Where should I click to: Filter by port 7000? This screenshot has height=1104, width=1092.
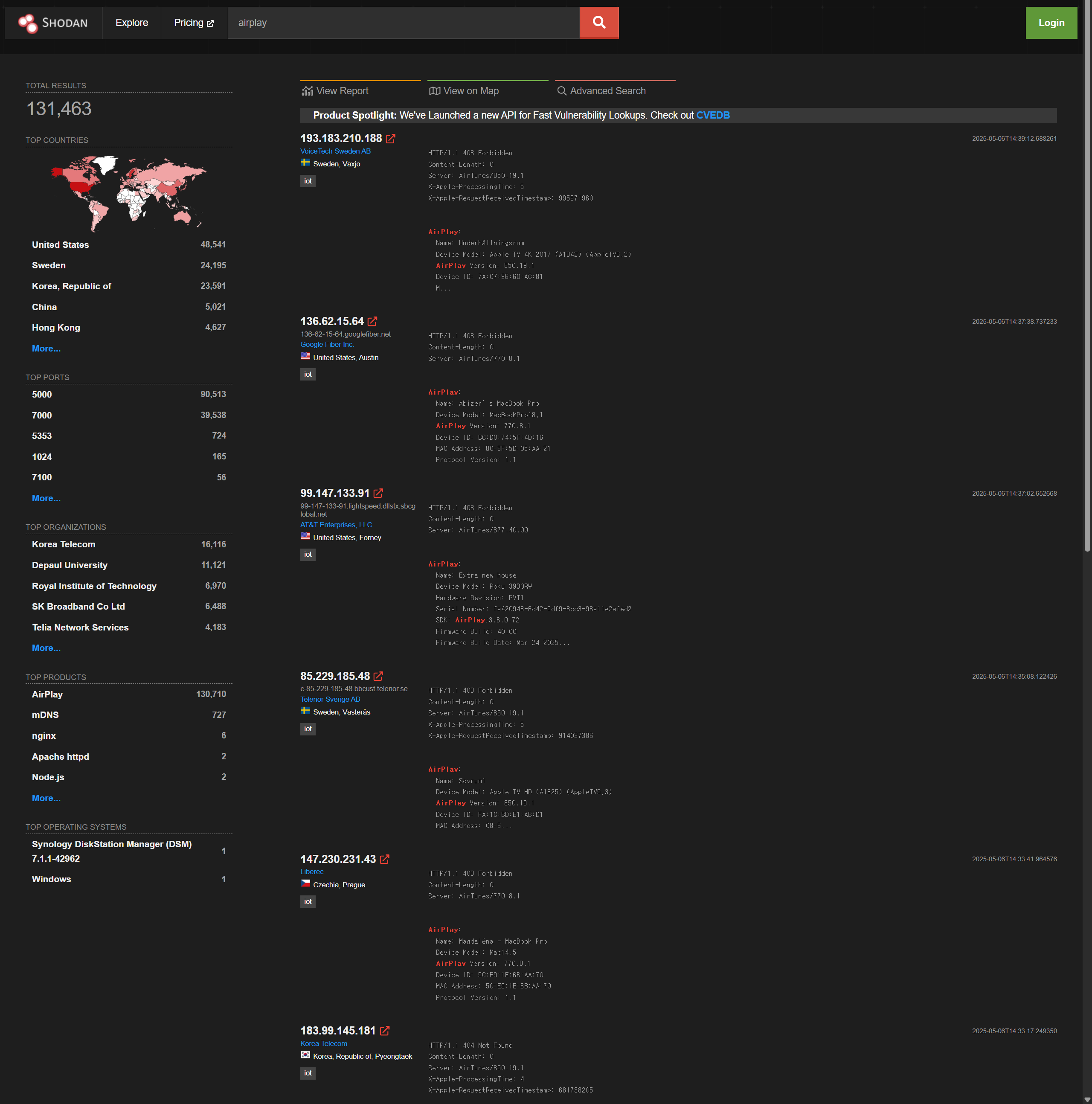(x=128, y=415)
